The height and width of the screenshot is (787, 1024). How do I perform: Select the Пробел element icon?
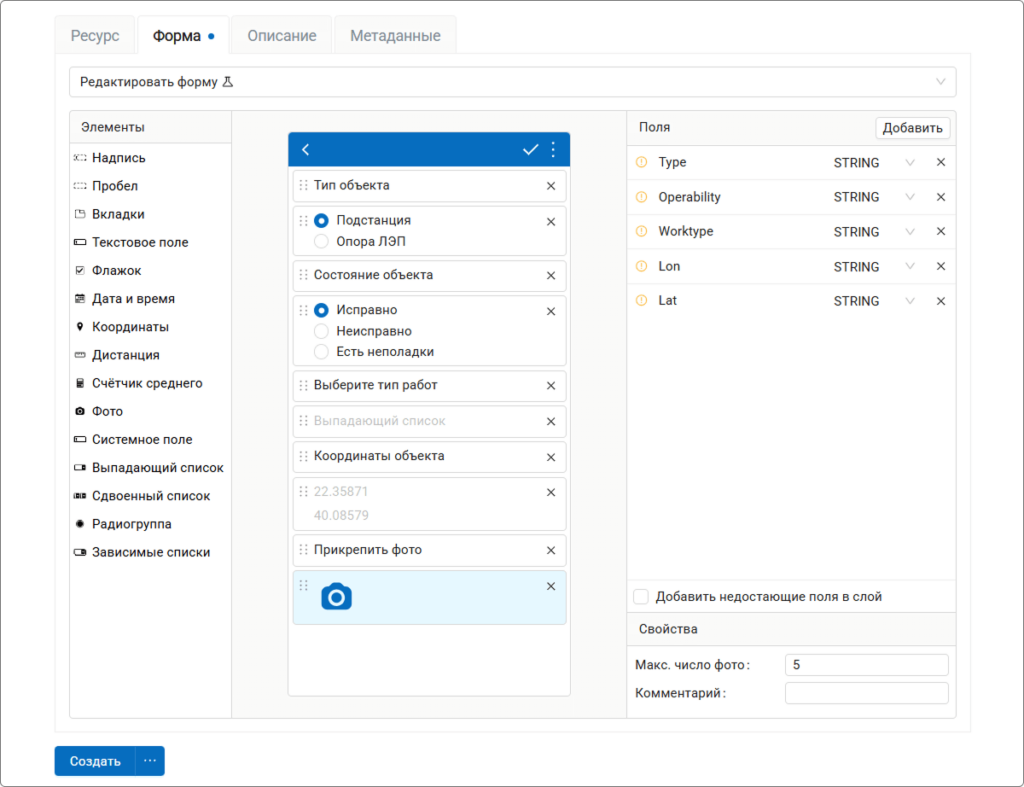click(x=80, y=185)
